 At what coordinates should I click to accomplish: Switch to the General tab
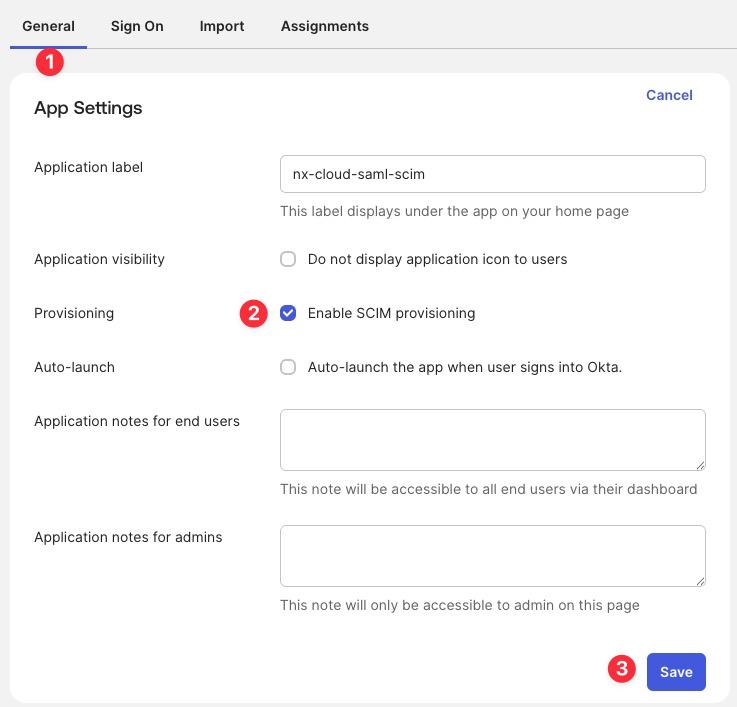tap(48, 26)
